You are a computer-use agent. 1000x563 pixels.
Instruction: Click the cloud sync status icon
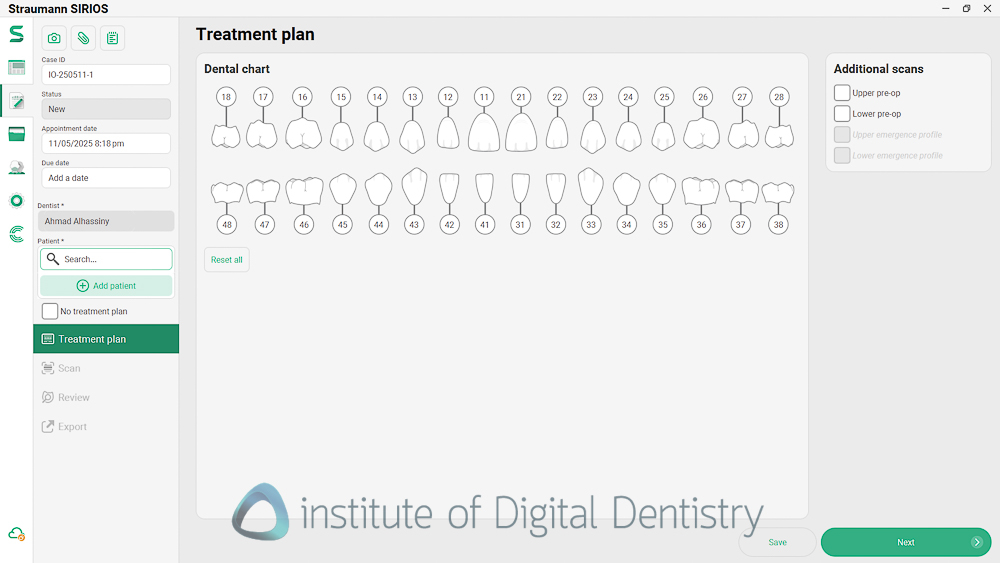coord(16,534)
